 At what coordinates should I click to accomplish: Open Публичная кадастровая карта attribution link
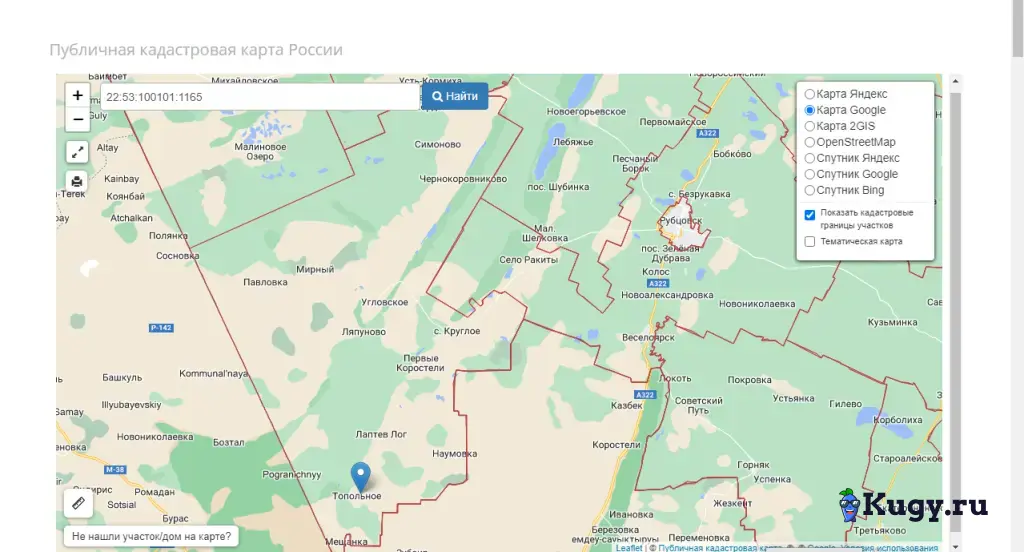point(720,548)
